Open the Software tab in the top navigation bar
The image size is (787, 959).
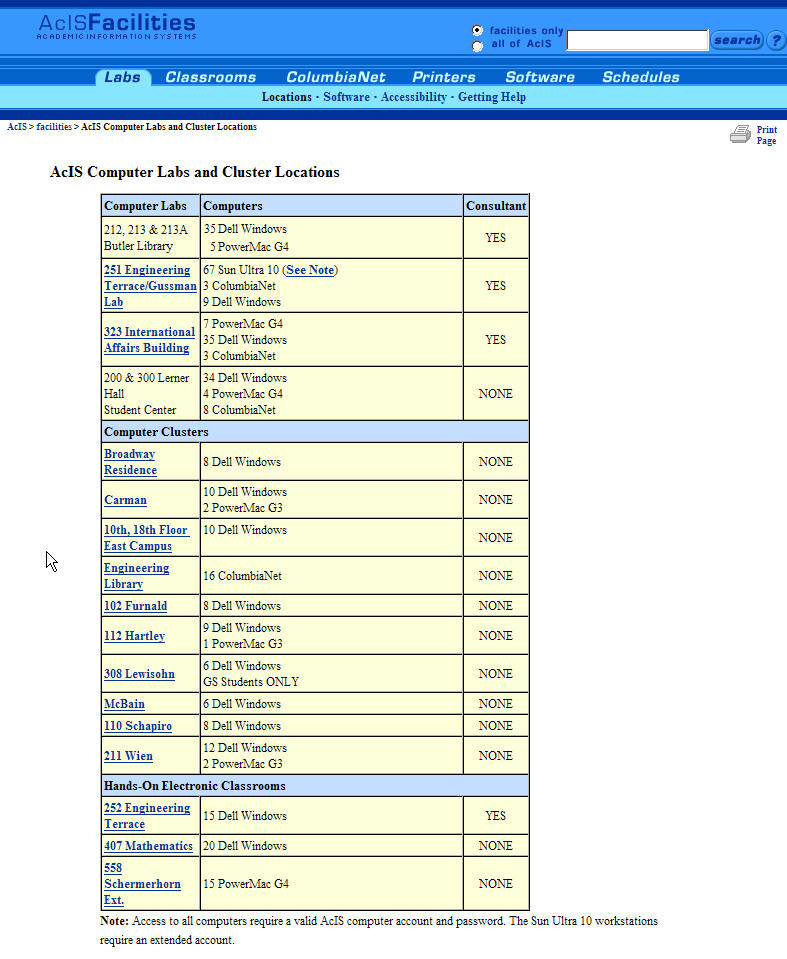click(x=539, y=77)
